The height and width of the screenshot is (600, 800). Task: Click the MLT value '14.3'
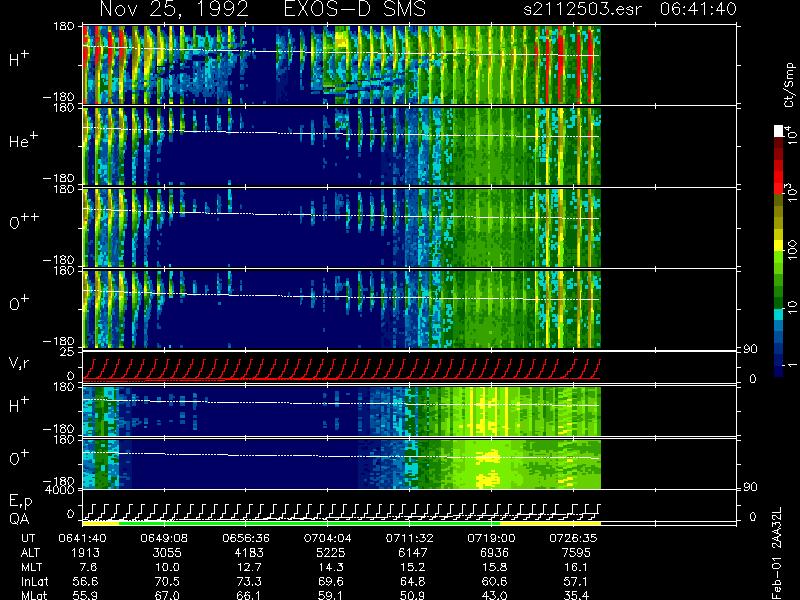pos(331,567)
